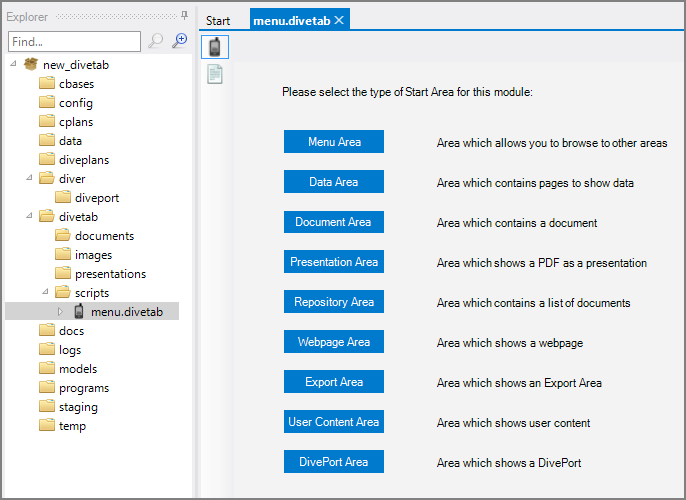Collapse the diver folder node

point(29,179)
